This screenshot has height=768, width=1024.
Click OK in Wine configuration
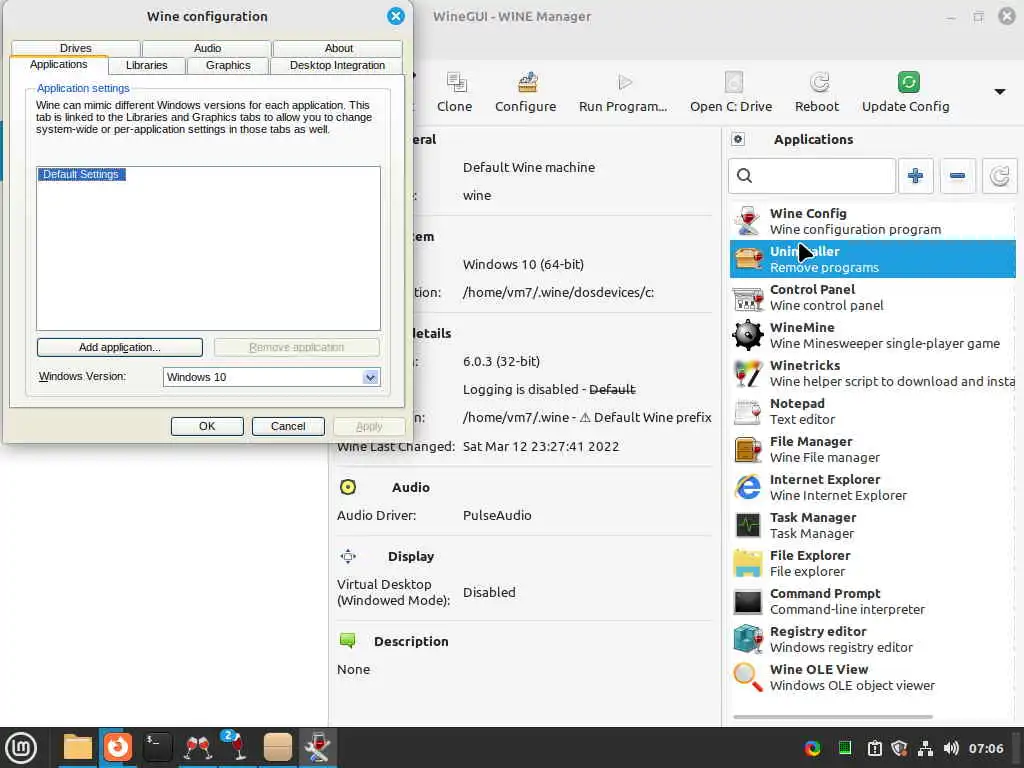pyautogui.click(x=207, y=426)
